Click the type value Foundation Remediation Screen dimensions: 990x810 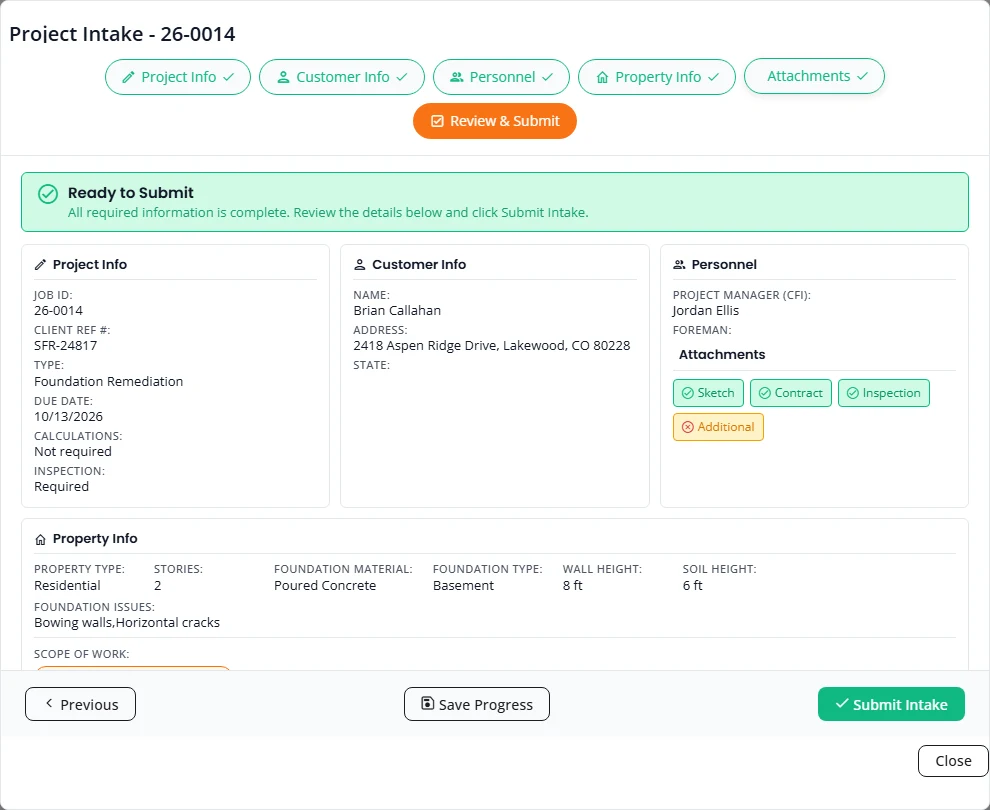point(109,381)
